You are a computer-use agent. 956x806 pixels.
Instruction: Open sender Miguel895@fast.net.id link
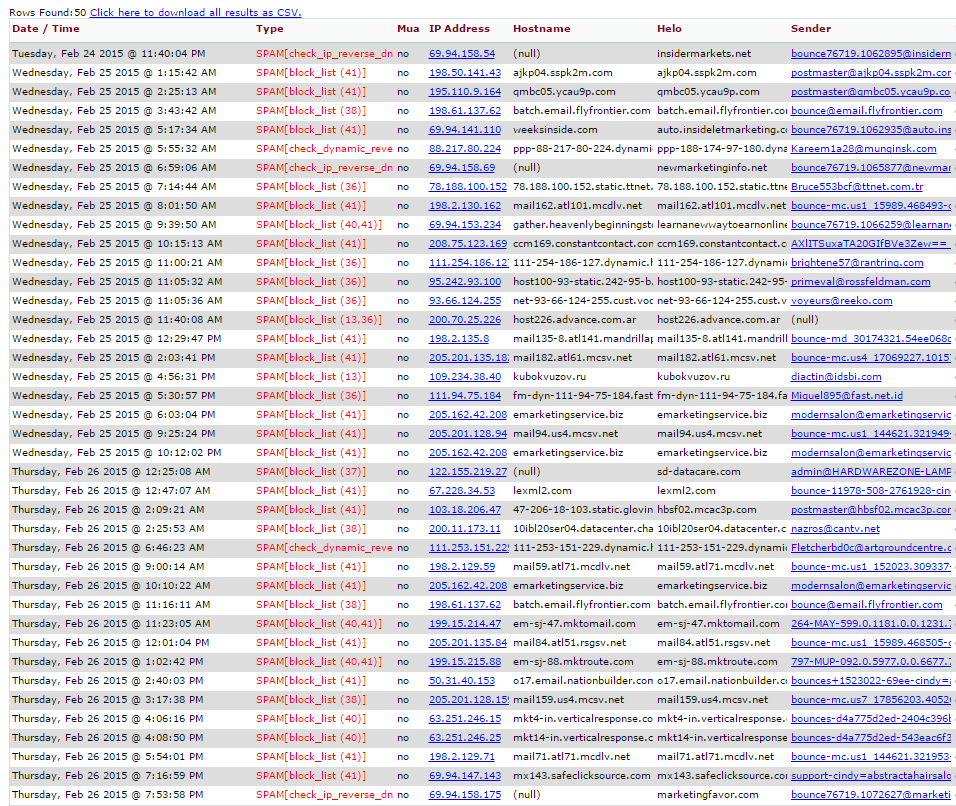tap(847, 396)
